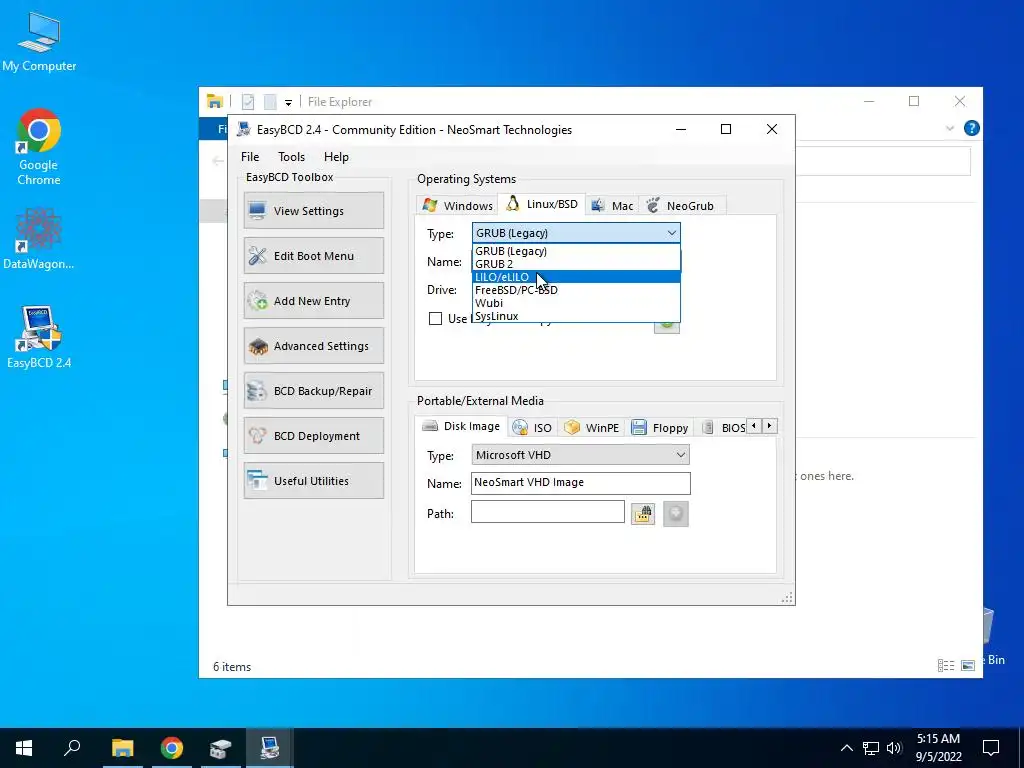
Task: Open Chrome from the taskbar
Action: tap(172, 748)
